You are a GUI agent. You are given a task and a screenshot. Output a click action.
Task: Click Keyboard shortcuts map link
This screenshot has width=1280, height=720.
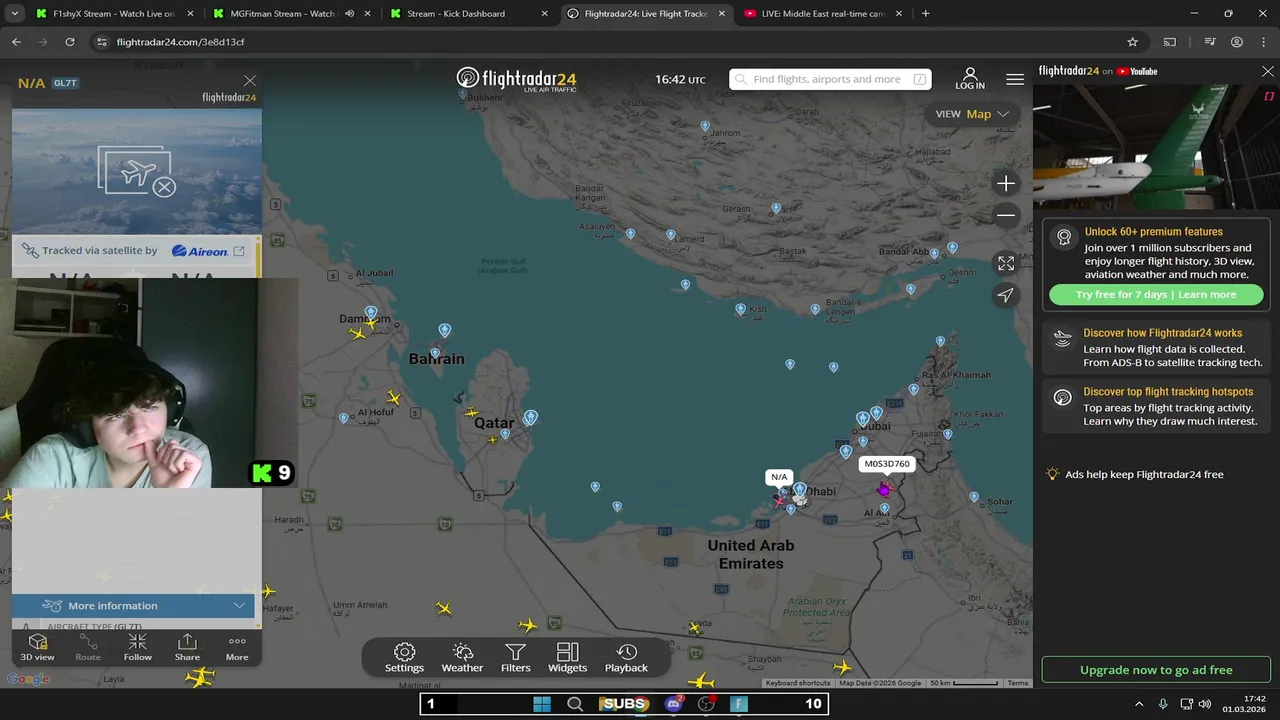pos(798,683)
